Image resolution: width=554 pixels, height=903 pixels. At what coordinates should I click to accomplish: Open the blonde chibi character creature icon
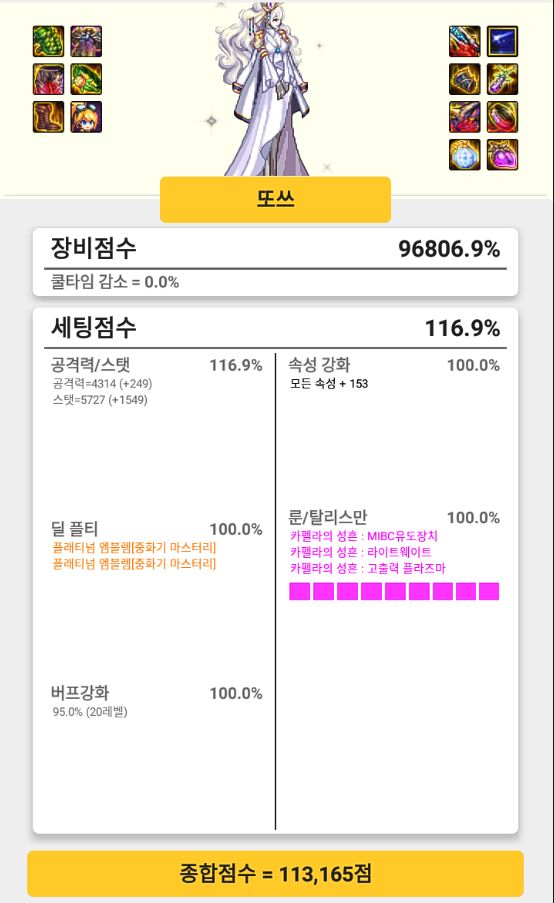pyautogui.click(x=86, y=117)
